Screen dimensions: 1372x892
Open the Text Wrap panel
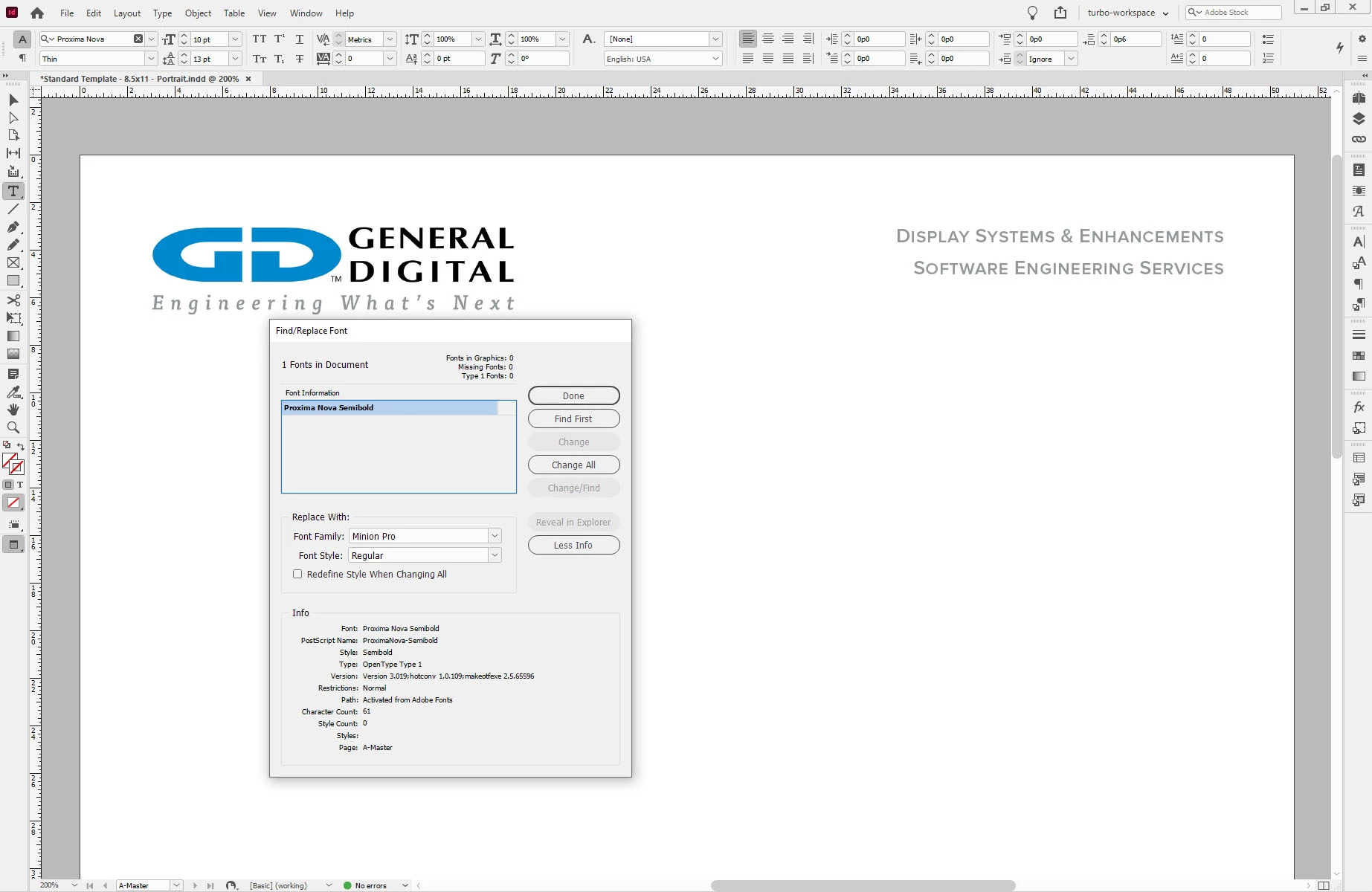(x=1359, y=191)
